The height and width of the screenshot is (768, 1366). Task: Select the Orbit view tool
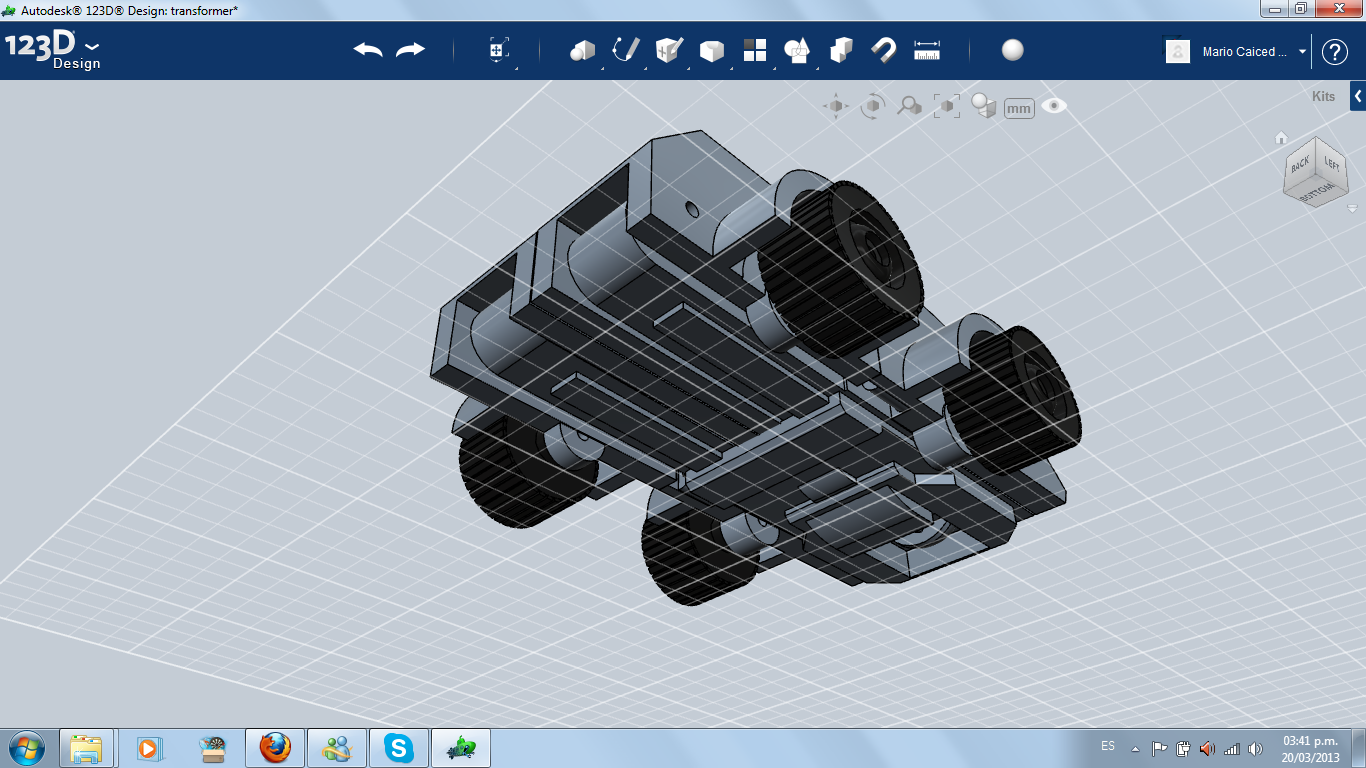click(x=873, y=106)
